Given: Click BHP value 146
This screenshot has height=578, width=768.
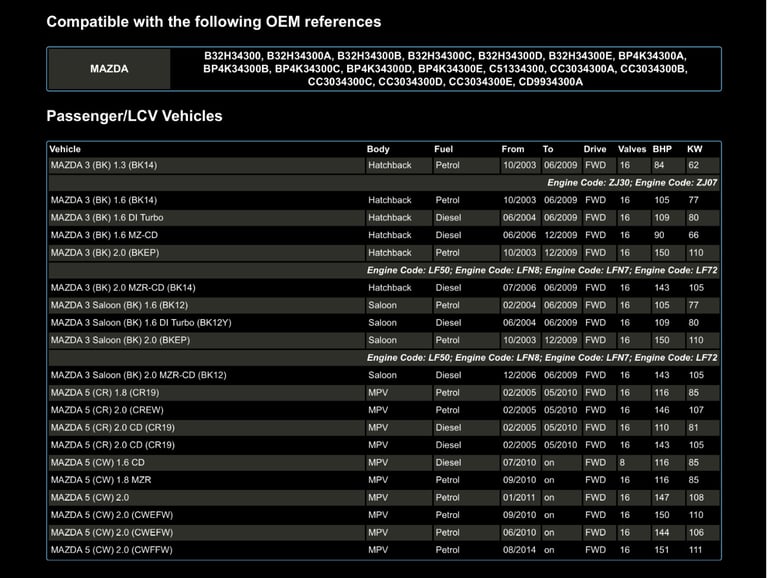Looking at the screenshot, I should point(662,410).
